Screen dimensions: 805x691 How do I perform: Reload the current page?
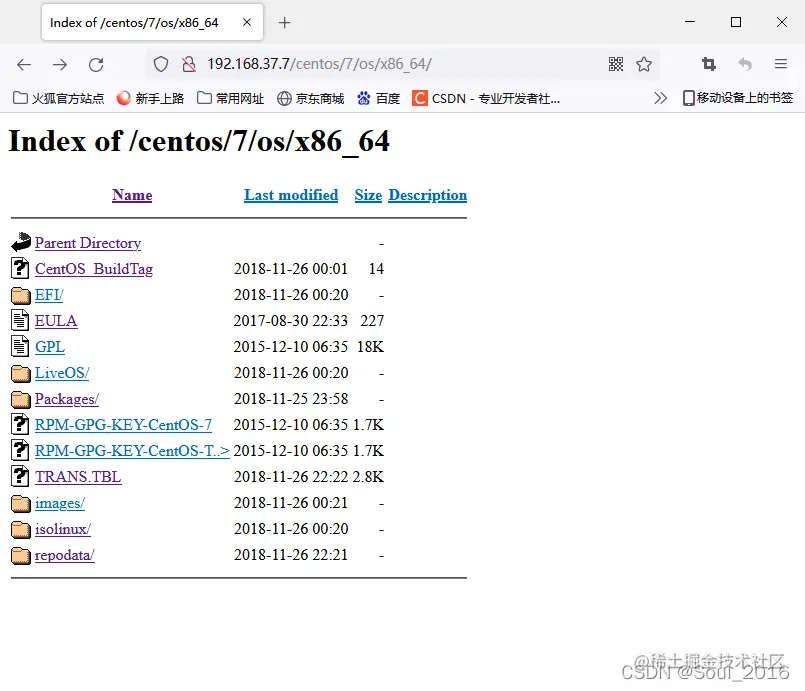pos(96,64)
